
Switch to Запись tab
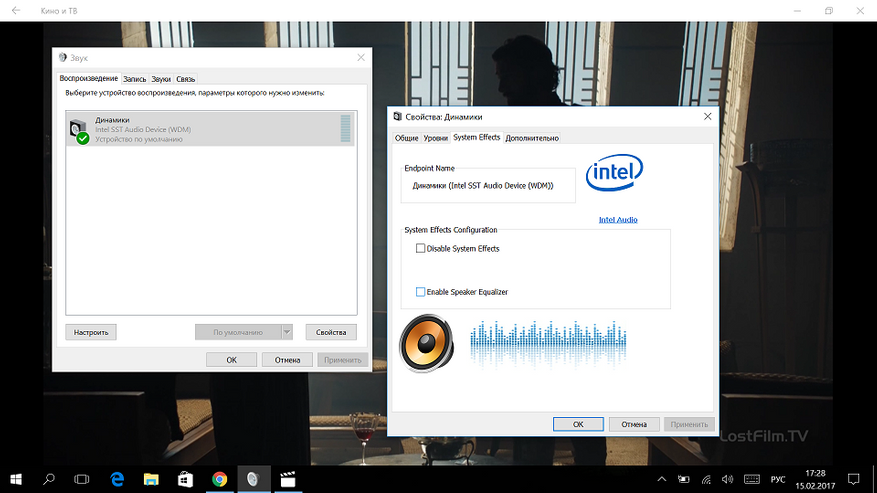tap(134, 79)
